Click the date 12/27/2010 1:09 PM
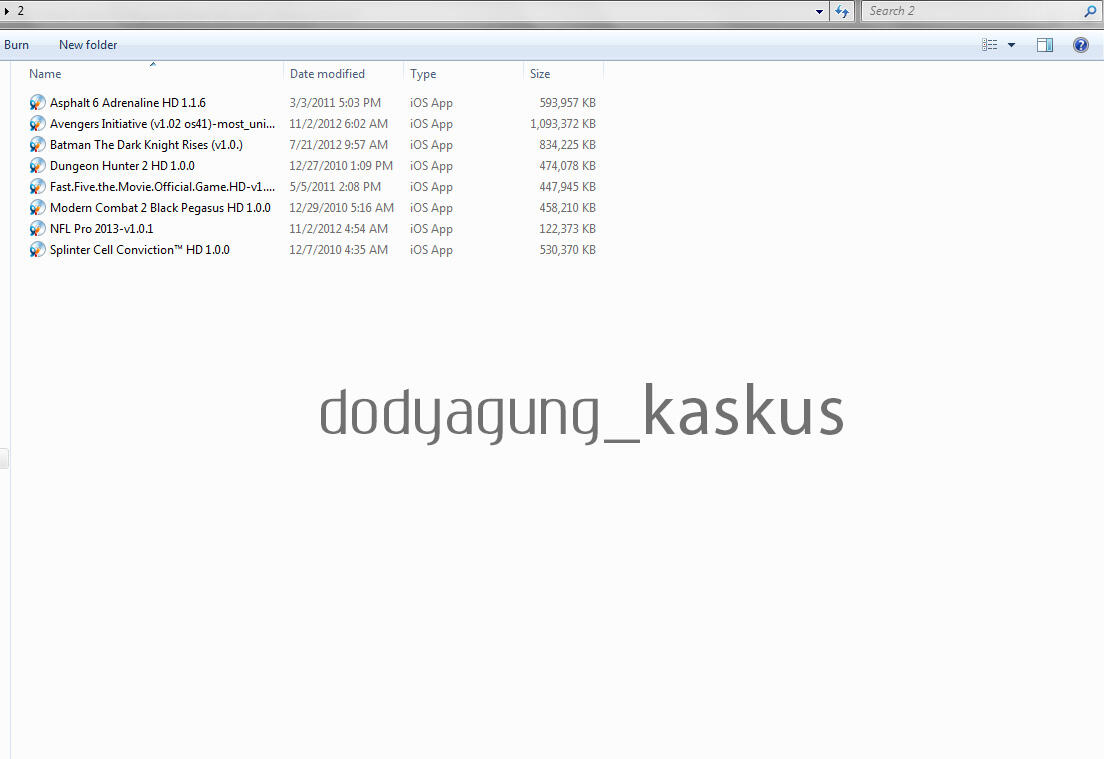This screenshot has width=1104, height=759. pyautogui.click(x=341, y=166)
